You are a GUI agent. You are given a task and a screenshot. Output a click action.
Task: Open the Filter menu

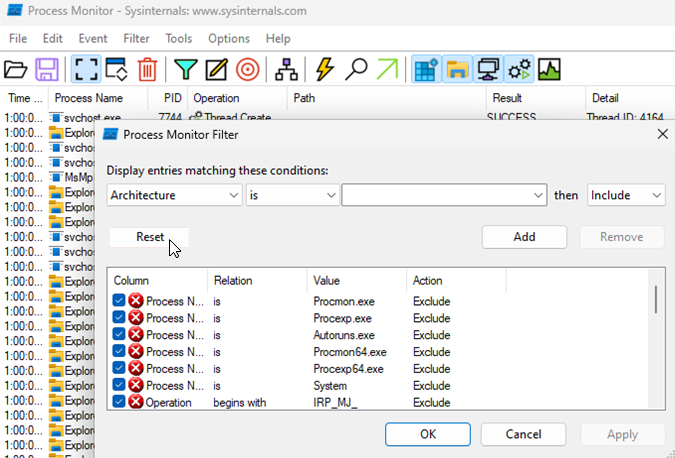(x=136, y=38)
